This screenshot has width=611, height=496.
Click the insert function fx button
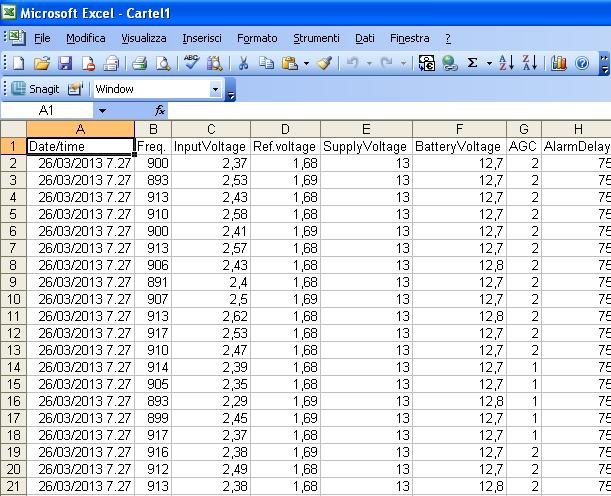(x=160, y=110)
